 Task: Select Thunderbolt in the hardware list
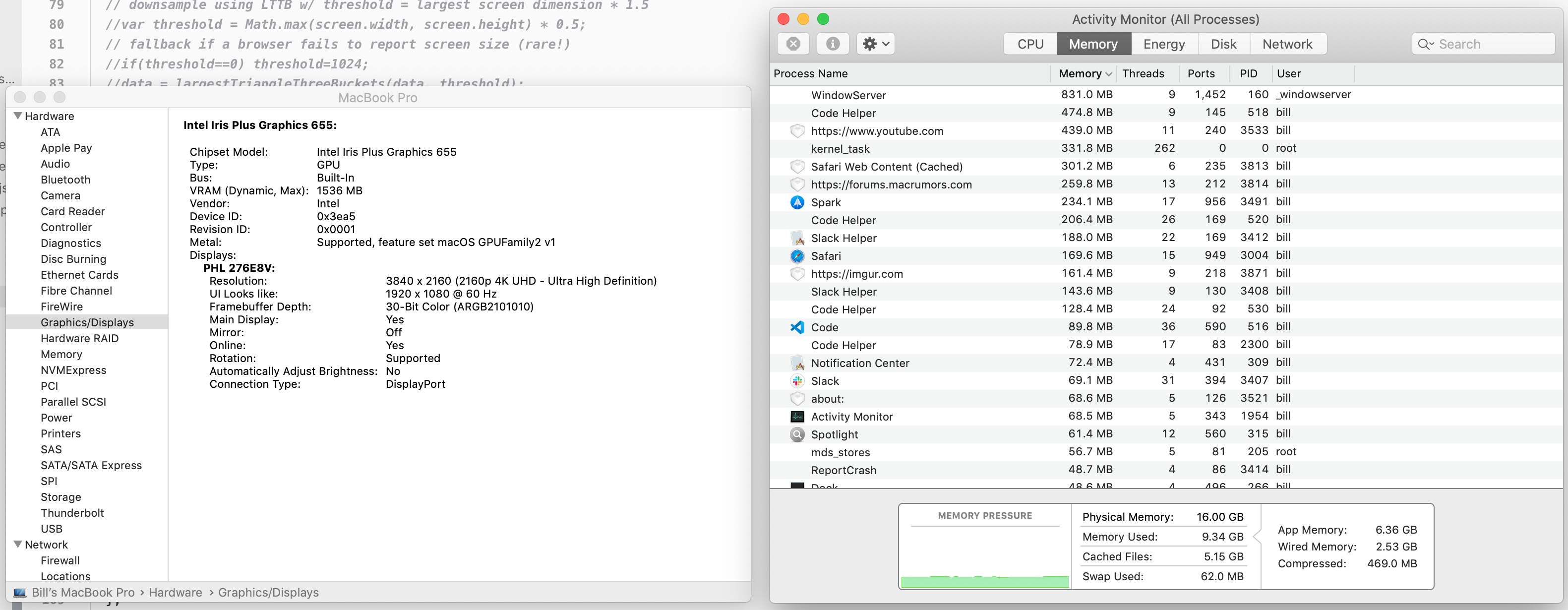tap(72, 513)
